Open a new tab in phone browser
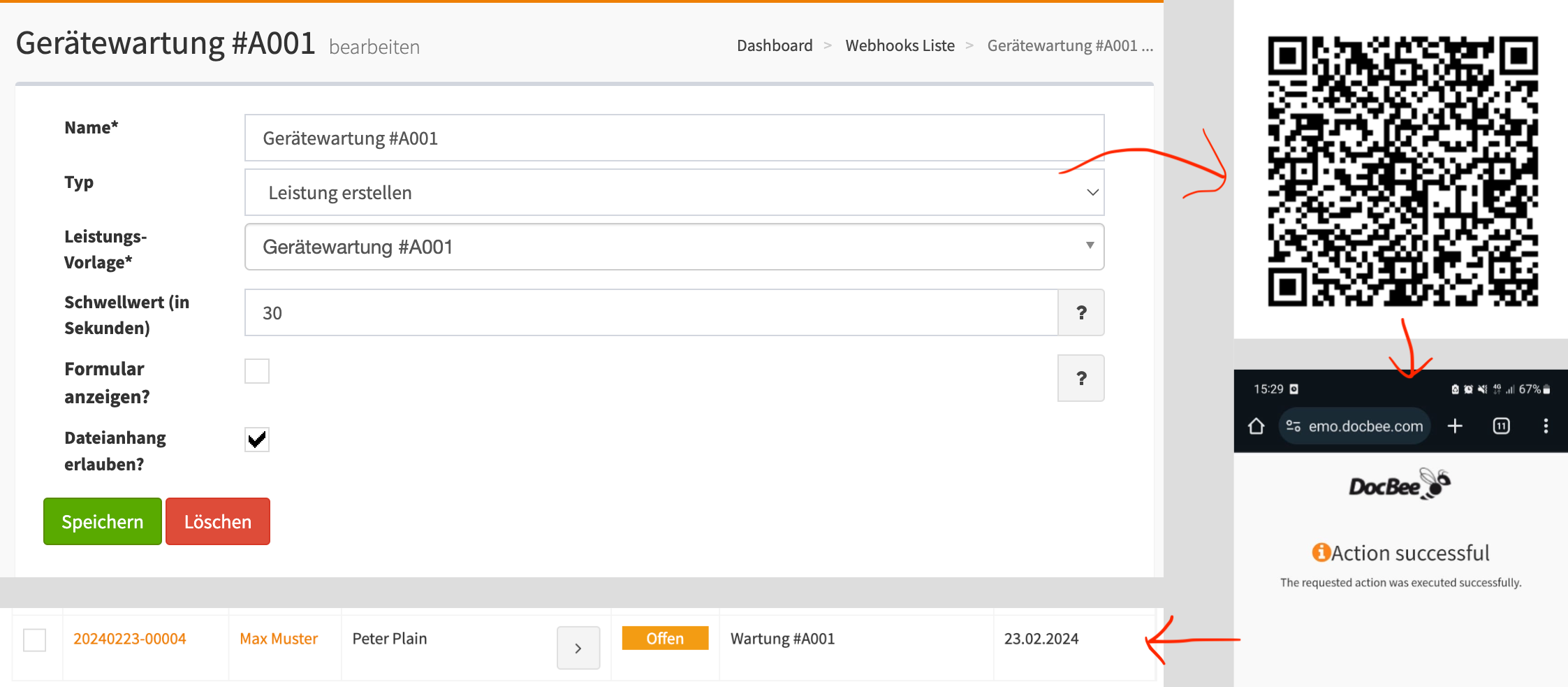The image size is (1568, 687). pos(1455,426)
